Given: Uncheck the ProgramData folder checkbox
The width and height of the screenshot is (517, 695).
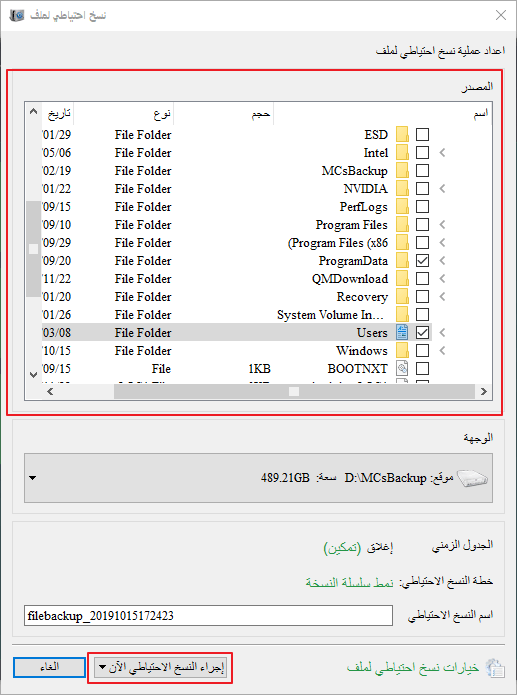Looking at the screenshot, I should click(x=423, y=261).
